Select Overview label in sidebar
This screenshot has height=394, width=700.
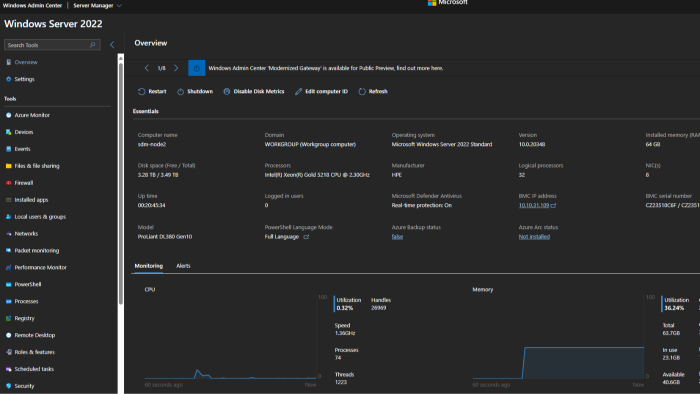click(x=26, y=62)
